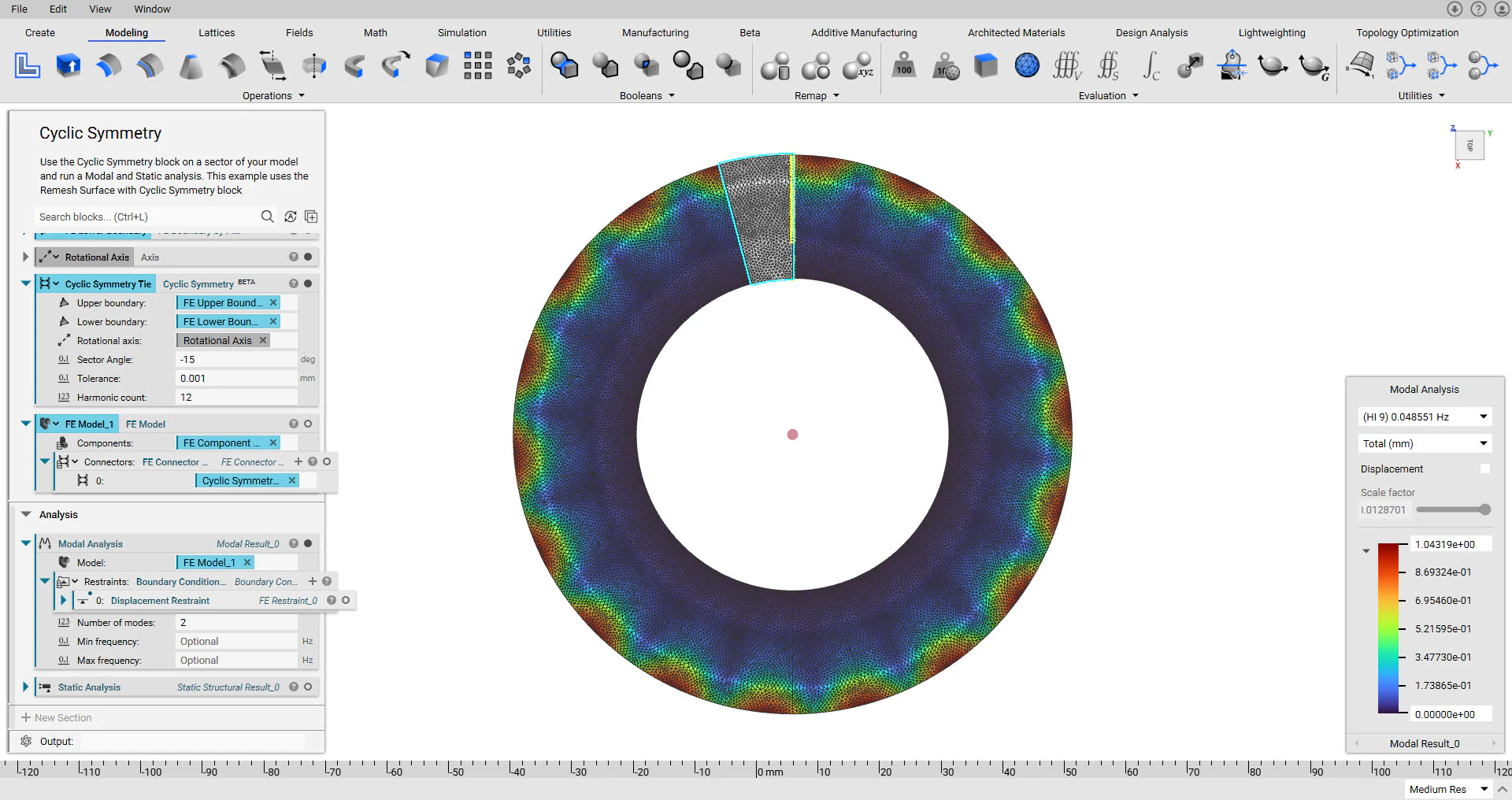
Task: Click the Sector Angle input field
Action: click(x=236, y=359)
